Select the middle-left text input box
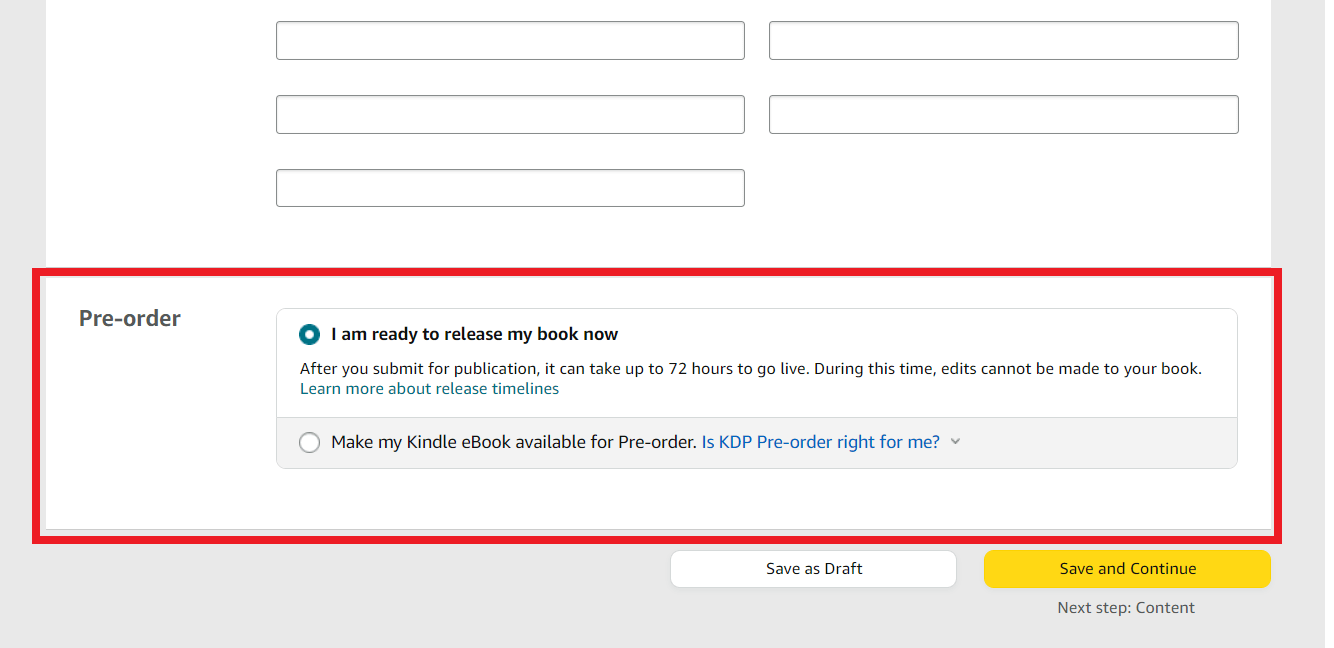 [x=510, y=114]
